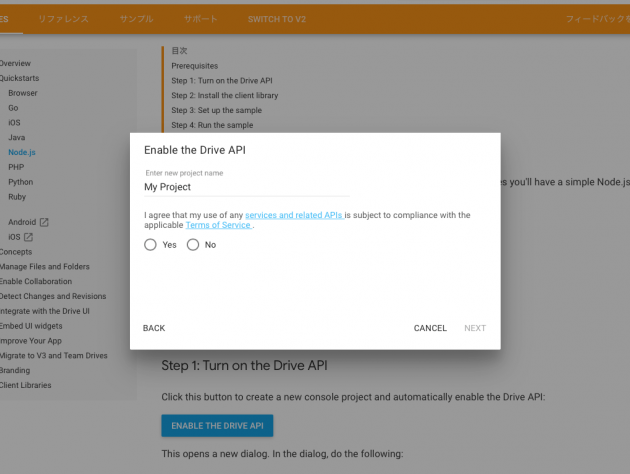Open the サポート tab
The width and height of the screenshot is (630, 474).
pos(200,19)
